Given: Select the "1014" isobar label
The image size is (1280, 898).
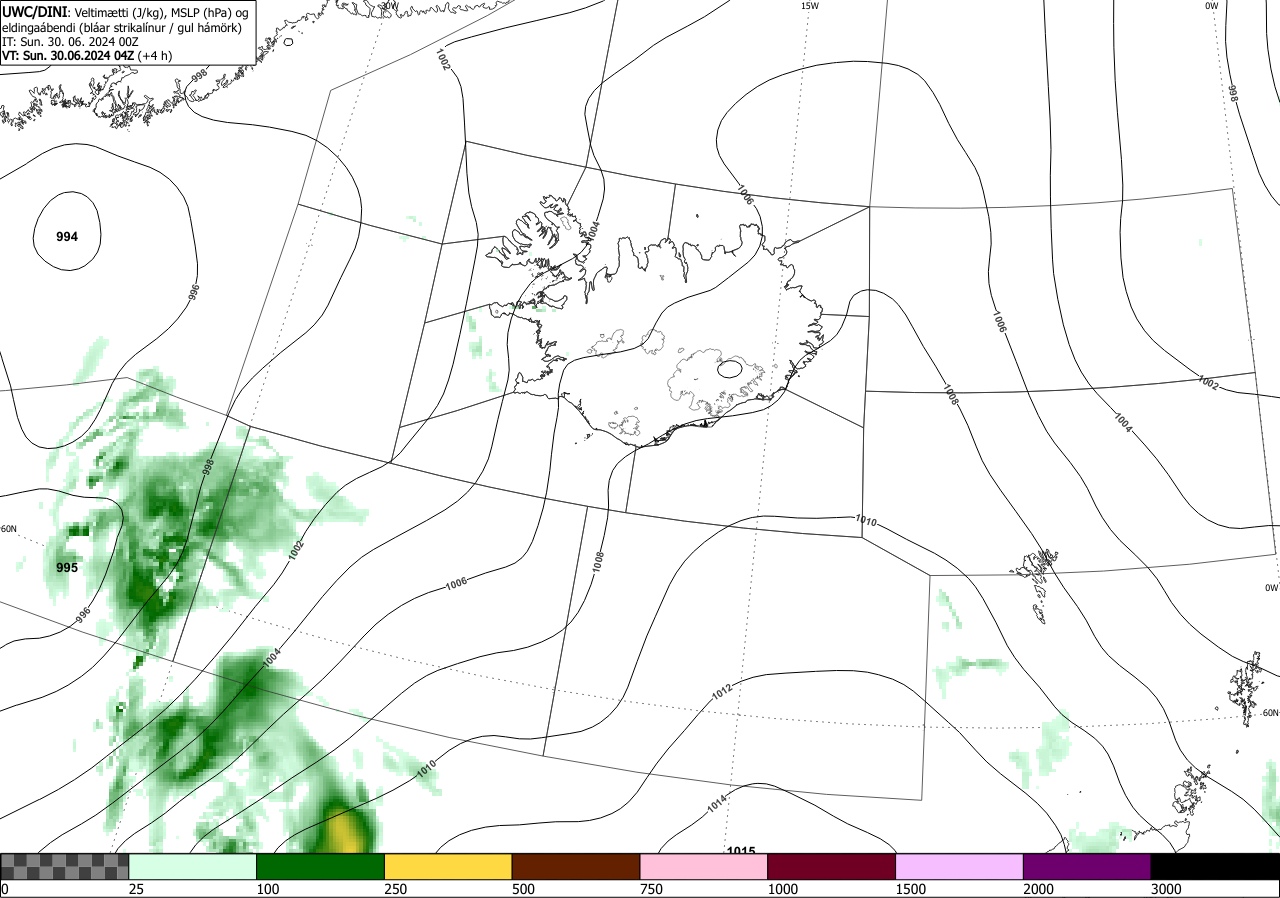Looking at the screenshot, I should 716,804.
